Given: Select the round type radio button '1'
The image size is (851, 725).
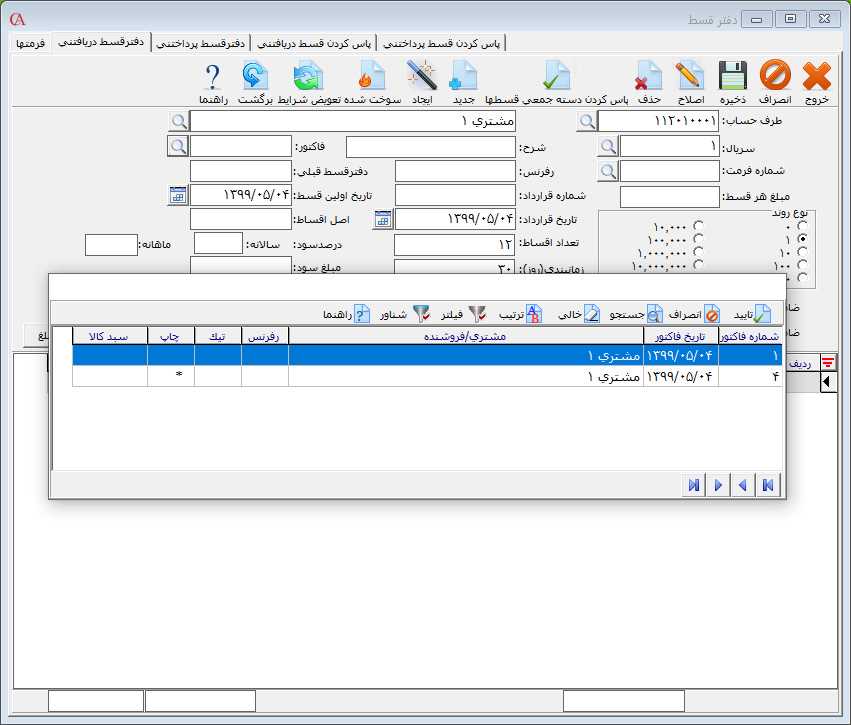Looking at the screenshot, I should click(x=802, y=239).
